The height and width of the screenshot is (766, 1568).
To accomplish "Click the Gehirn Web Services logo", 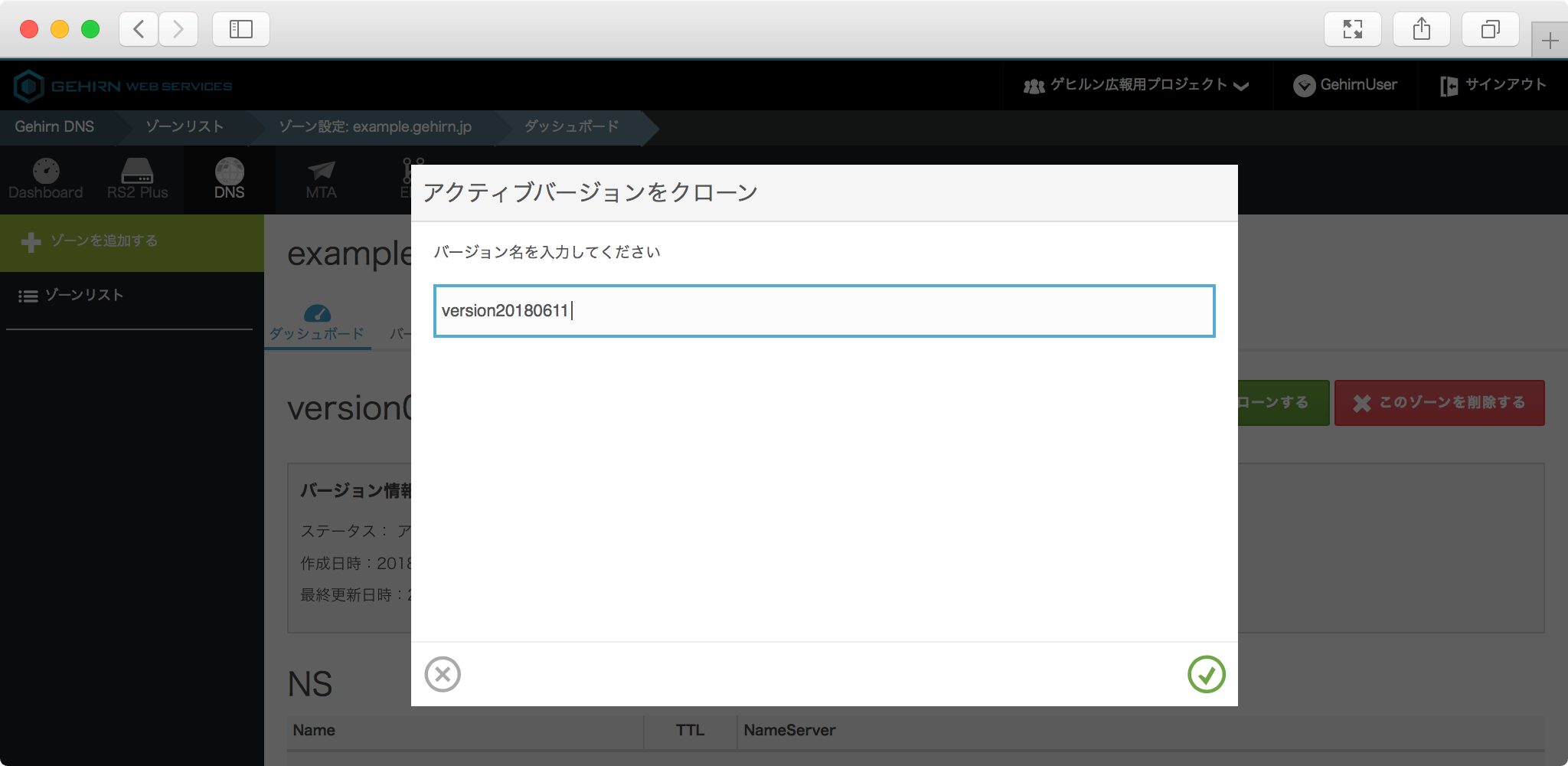I will click(x=123, y=86).
